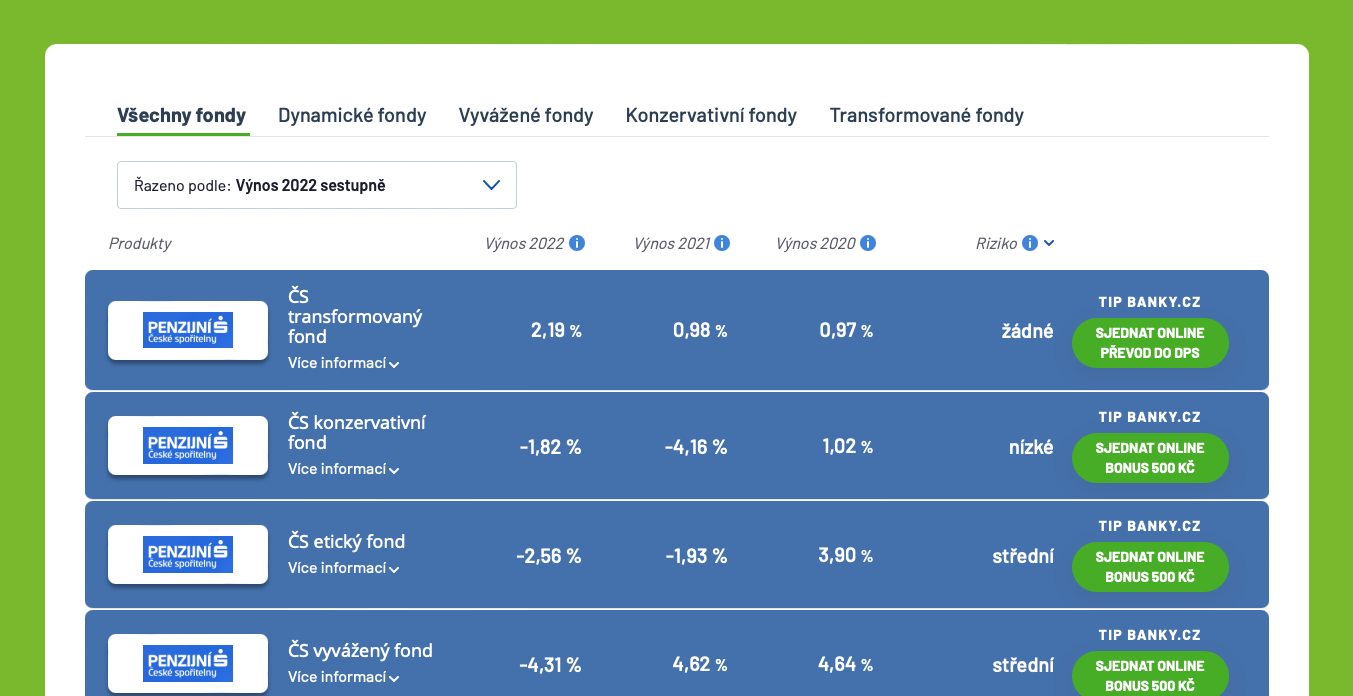Expand Více informací for ČS konzervativní fond
Image resolution: width=1353 pixels, height=696 pixels.
(343, 469)
